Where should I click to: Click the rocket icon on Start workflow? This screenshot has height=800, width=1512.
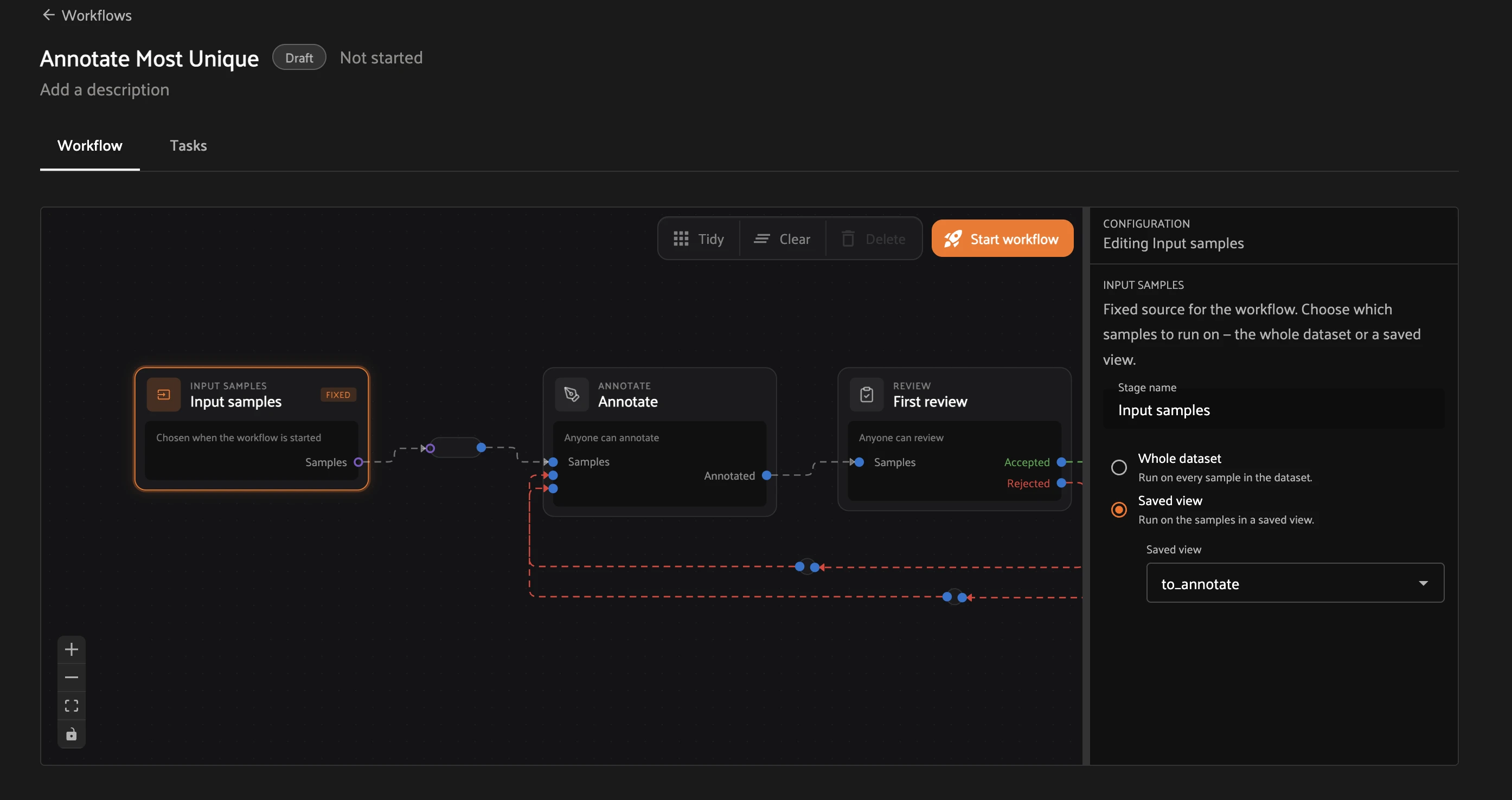pos(953,238)
